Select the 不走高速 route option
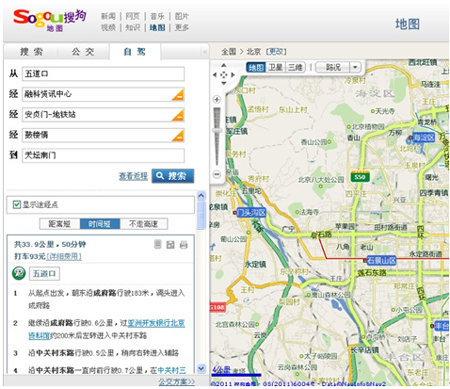 [143, 224]
